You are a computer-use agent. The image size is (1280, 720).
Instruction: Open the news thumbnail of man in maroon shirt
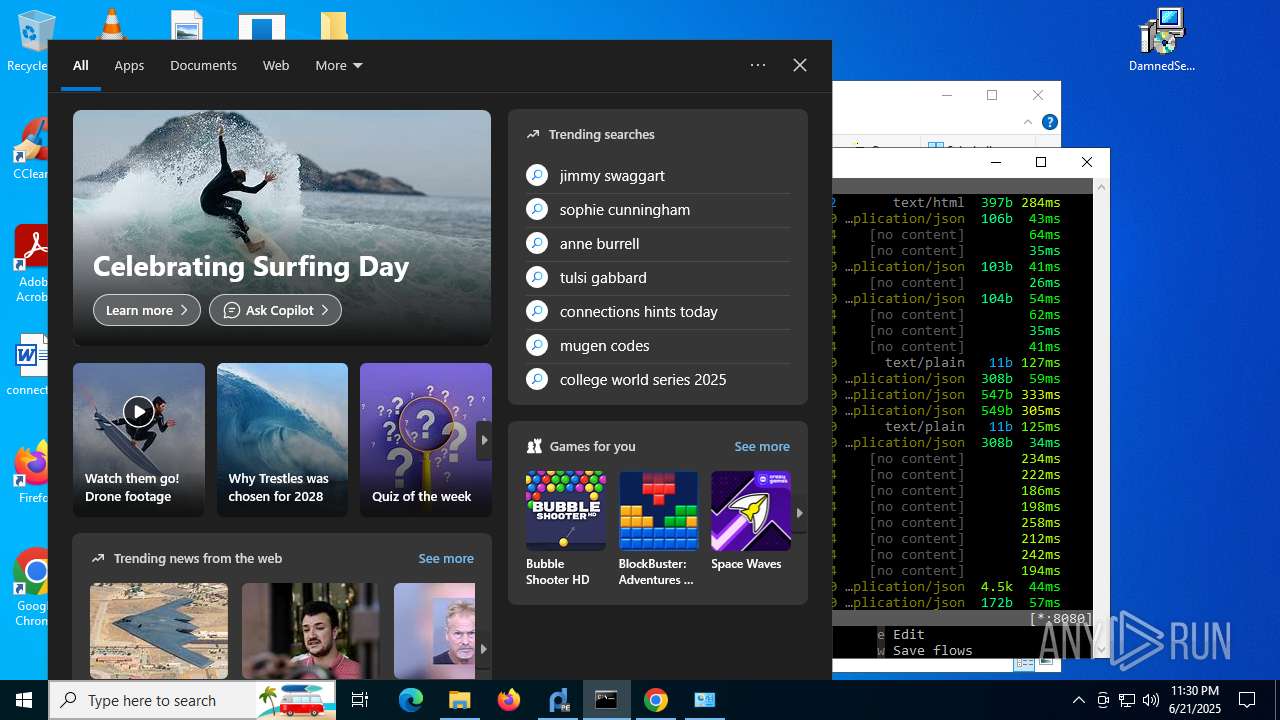coord(310,631)
